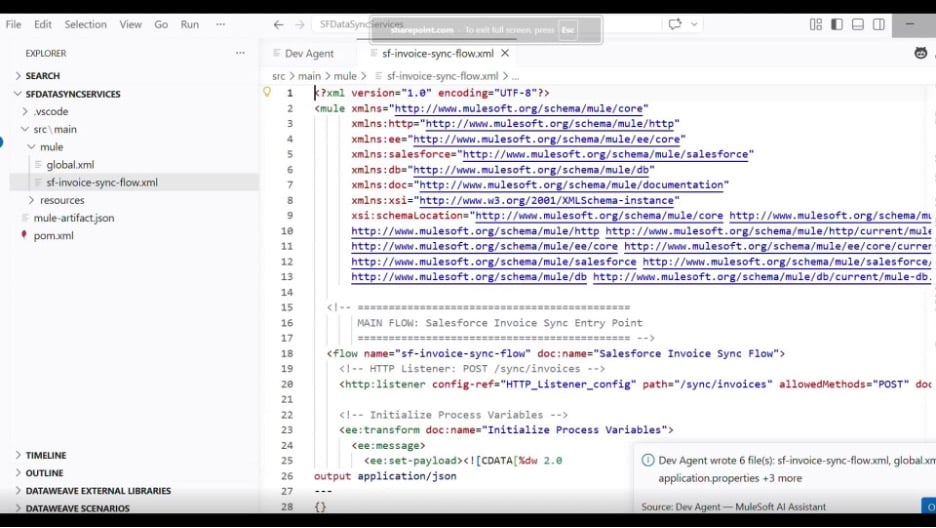The width and height of the screenshot is (936, 528).
Task: Open the chat icon in title bar
Action: pos(675,24)
